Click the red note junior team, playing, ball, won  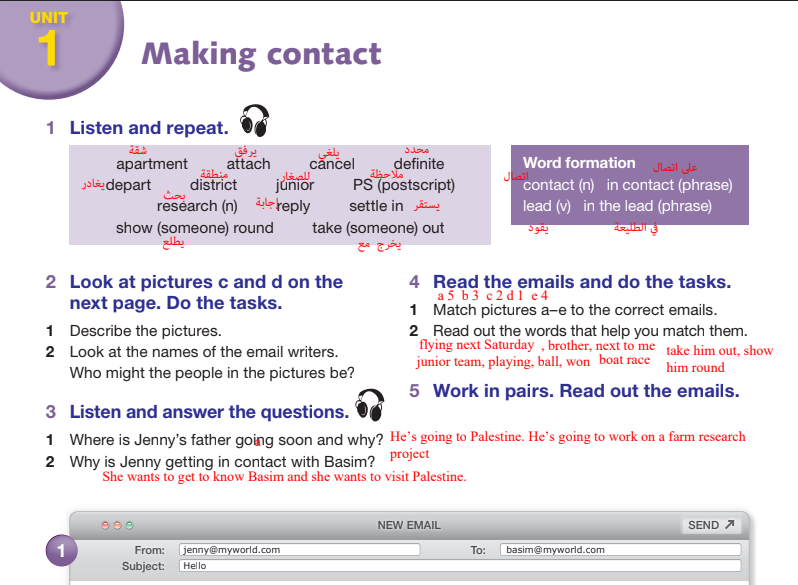(x=503, y=362)
